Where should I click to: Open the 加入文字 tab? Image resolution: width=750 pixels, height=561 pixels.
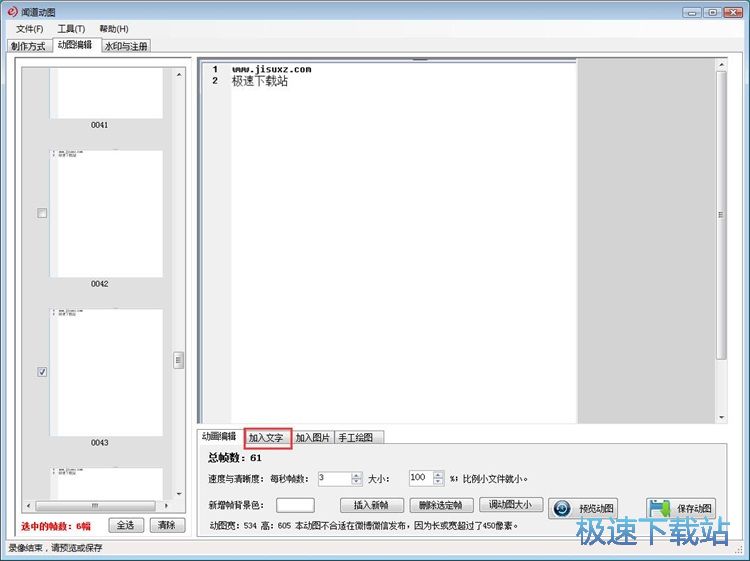(x=266, y=438)
